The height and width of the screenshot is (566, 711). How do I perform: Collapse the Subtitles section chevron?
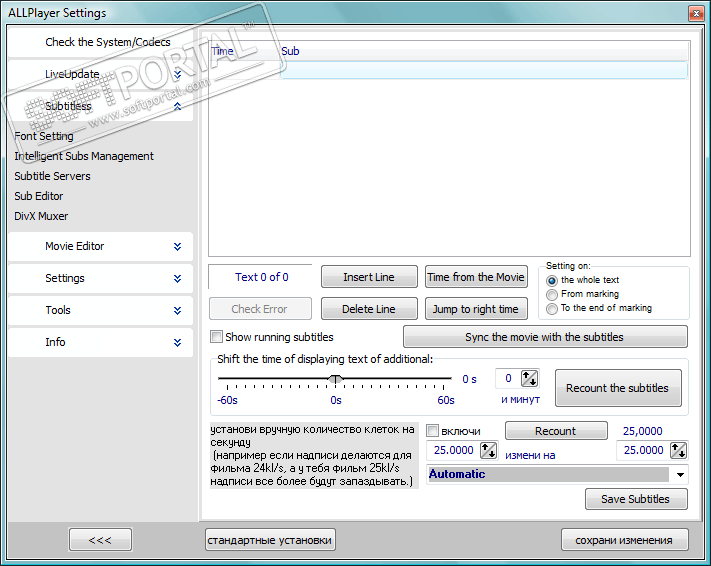177,106
